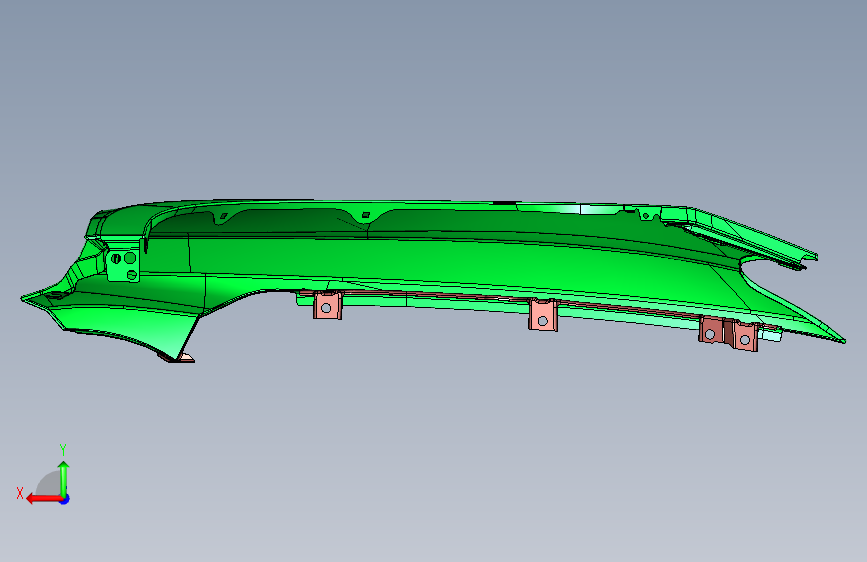This screenshot has height=562, width=867.
Task: Click the blue Z axis dot at triad origin
Action: [x=65, y=499]
